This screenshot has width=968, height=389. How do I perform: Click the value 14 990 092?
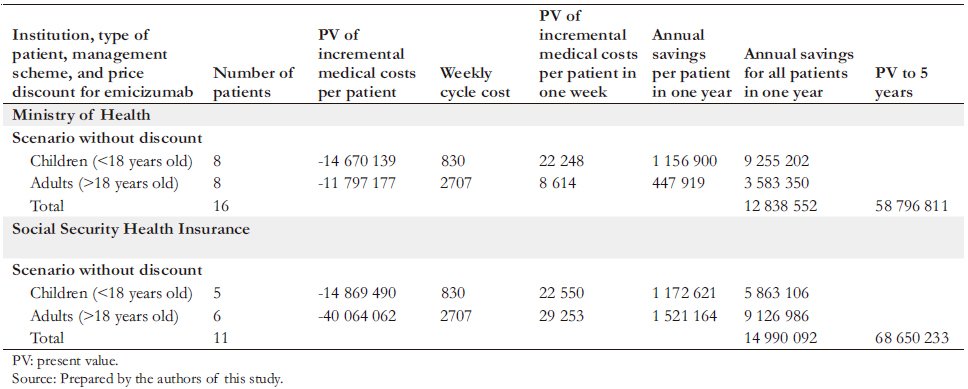780,338
